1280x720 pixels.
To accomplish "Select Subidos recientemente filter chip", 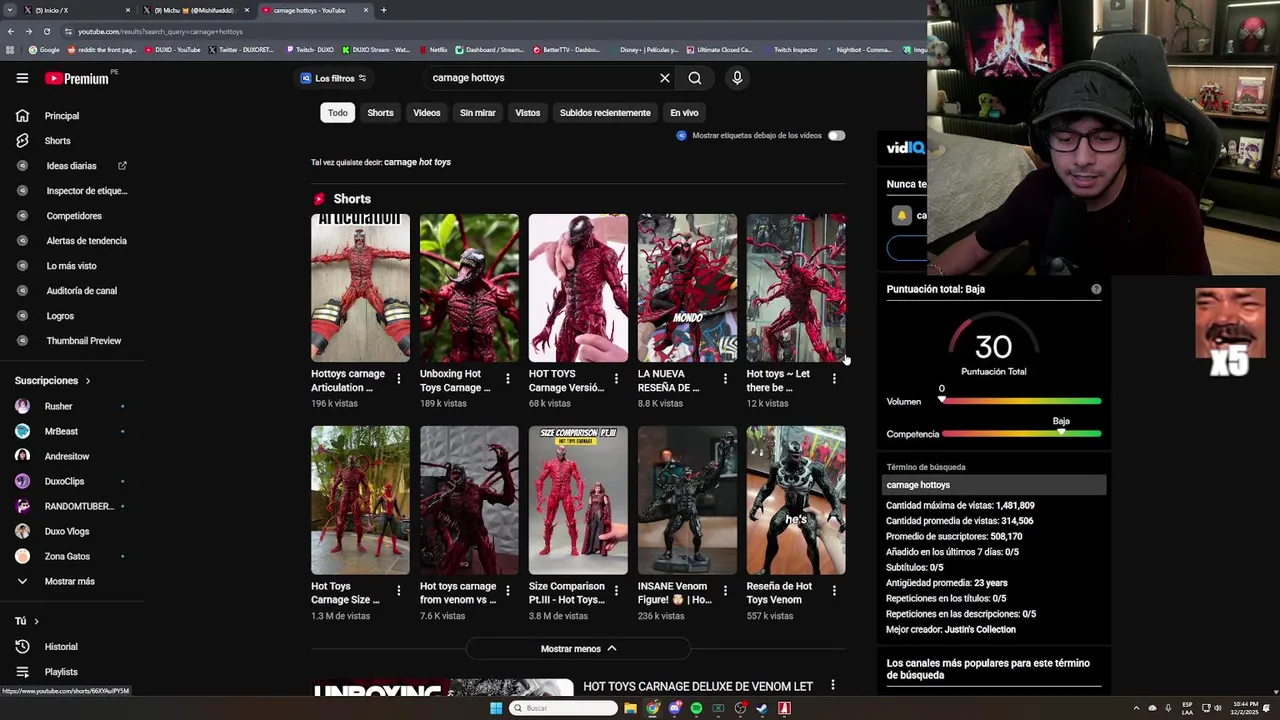I will tap(605, 113).
